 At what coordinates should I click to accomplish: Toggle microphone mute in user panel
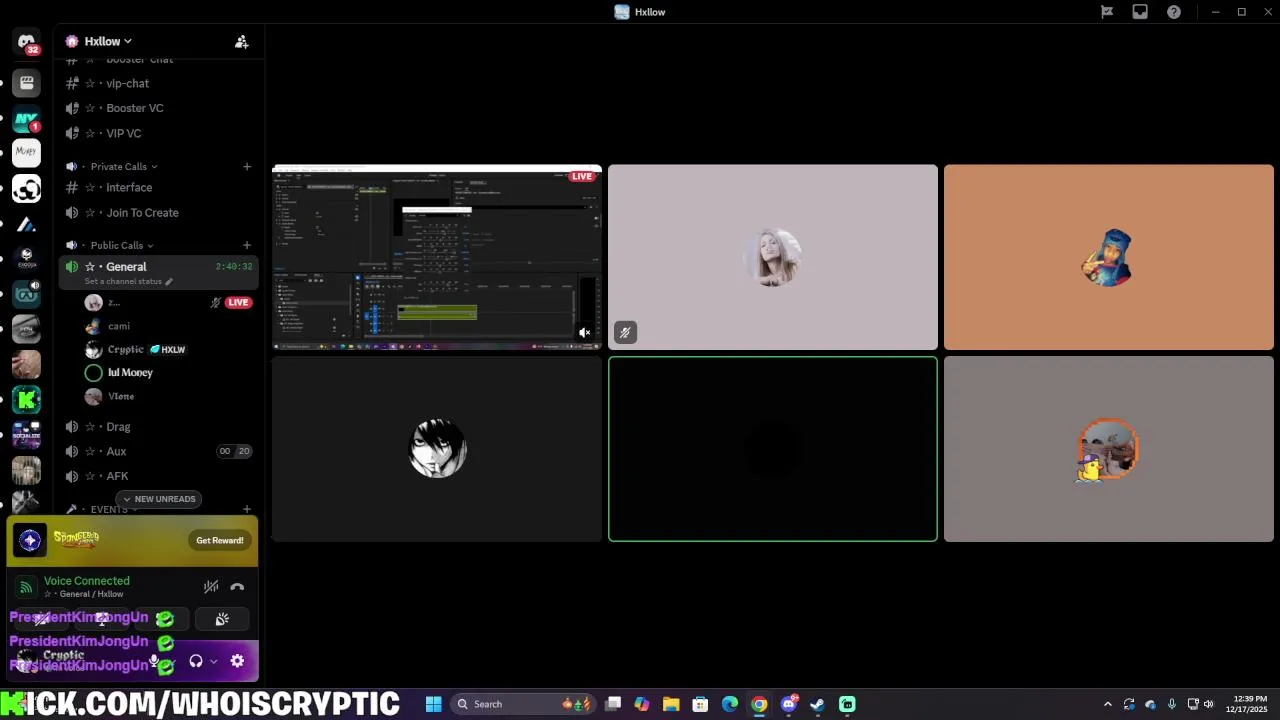pyautogui.click(x=154, y=661)
